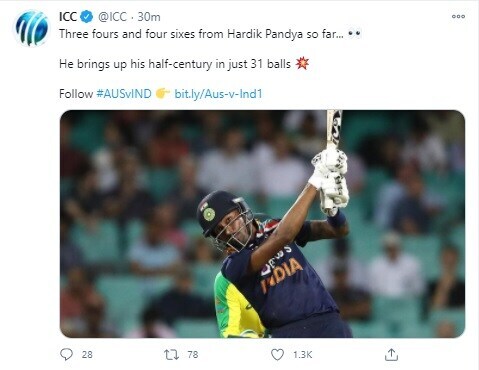Open the ICC account name
Viewport: 479px width, 370px height.
(x=68, y=17)
